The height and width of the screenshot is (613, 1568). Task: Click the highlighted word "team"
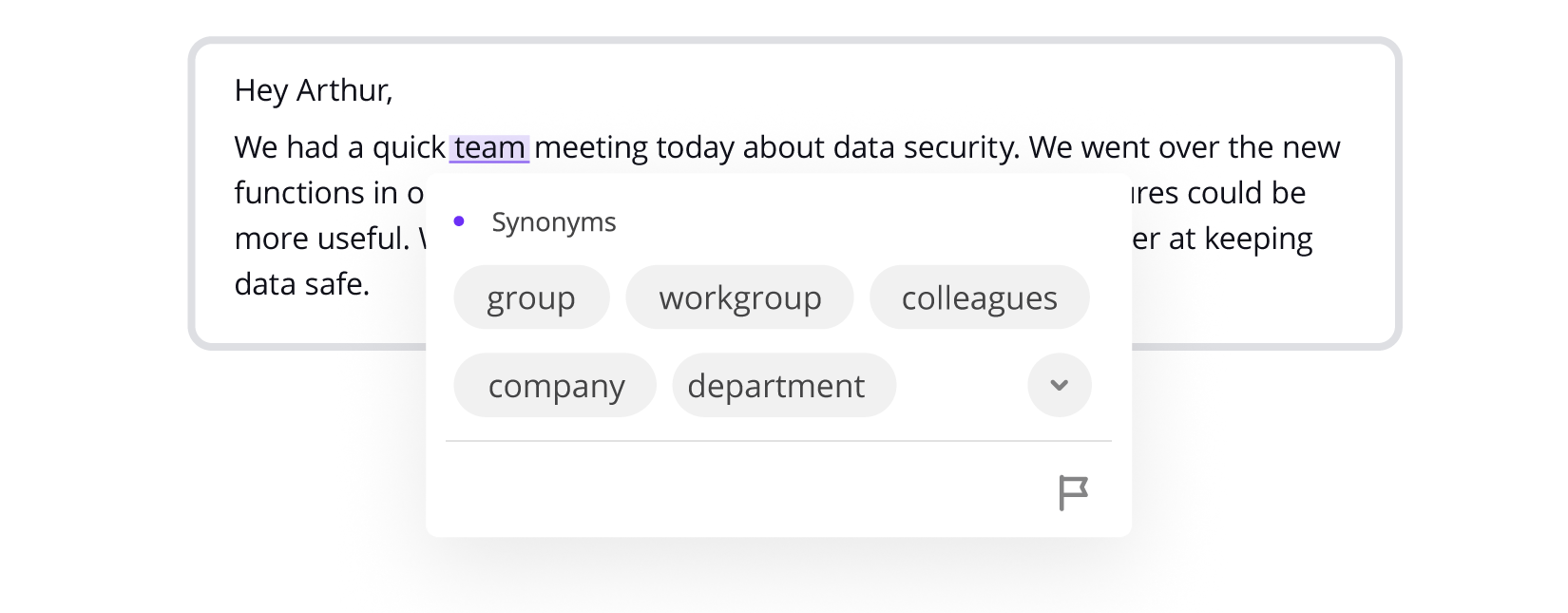pos(489,148)
